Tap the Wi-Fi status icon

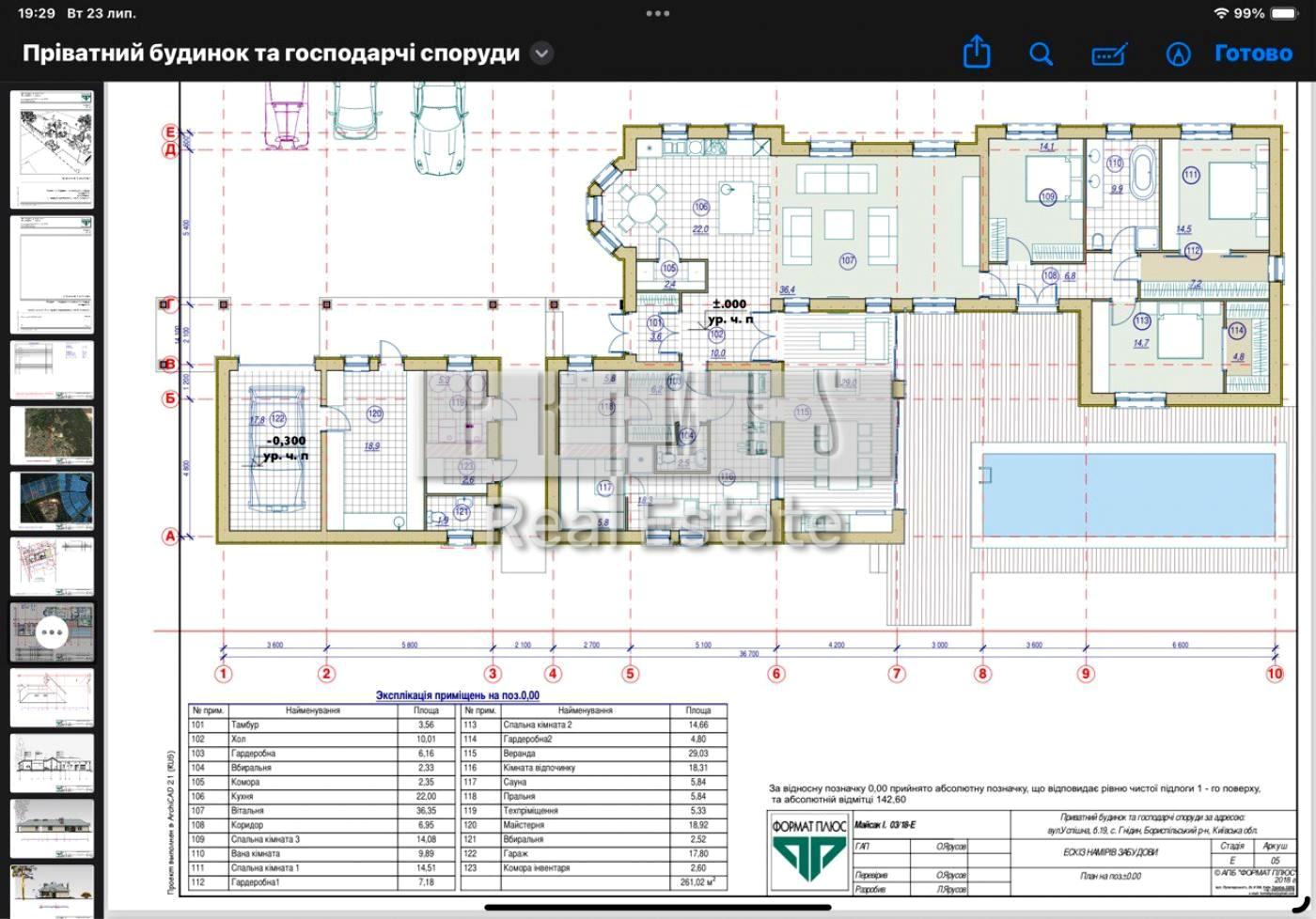click(x=1221, y=13)
